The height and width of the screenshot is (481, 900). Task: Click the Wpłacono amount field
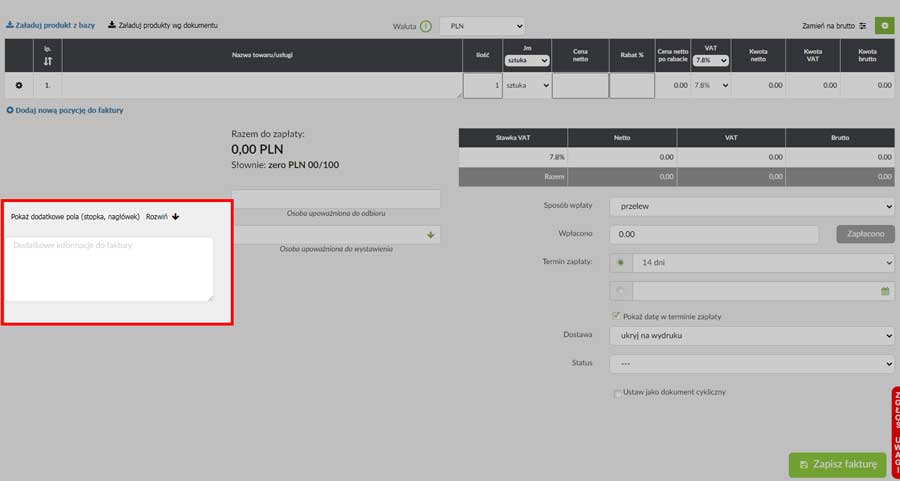point(714,234)
